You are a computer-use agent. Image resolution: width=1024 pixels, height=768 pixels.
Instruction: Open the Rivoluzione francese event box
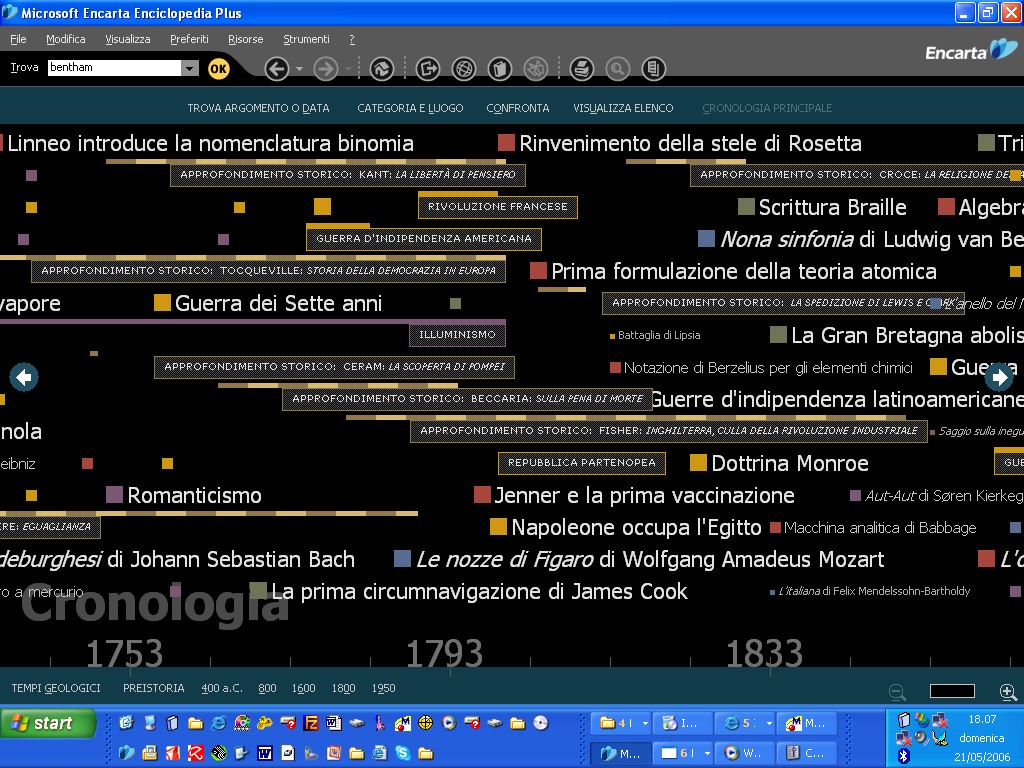[x=498, y=207]
